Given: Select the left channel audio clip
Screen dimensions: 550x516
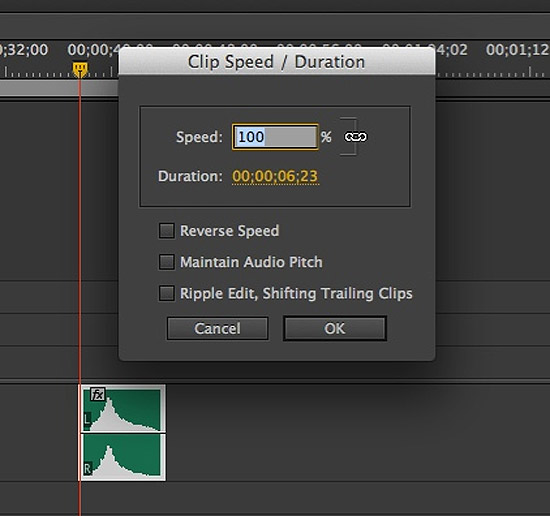Looking at the screenshot, I should 122,409.
